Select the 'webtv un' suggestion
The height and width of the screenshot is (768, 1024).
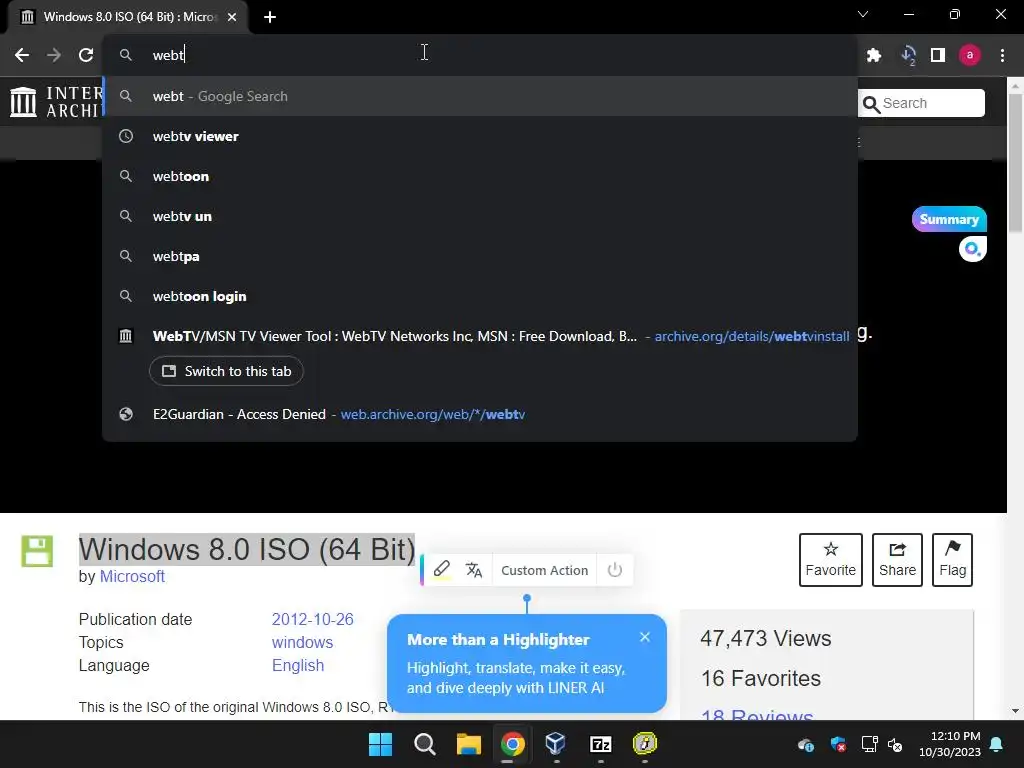point(480,216)
